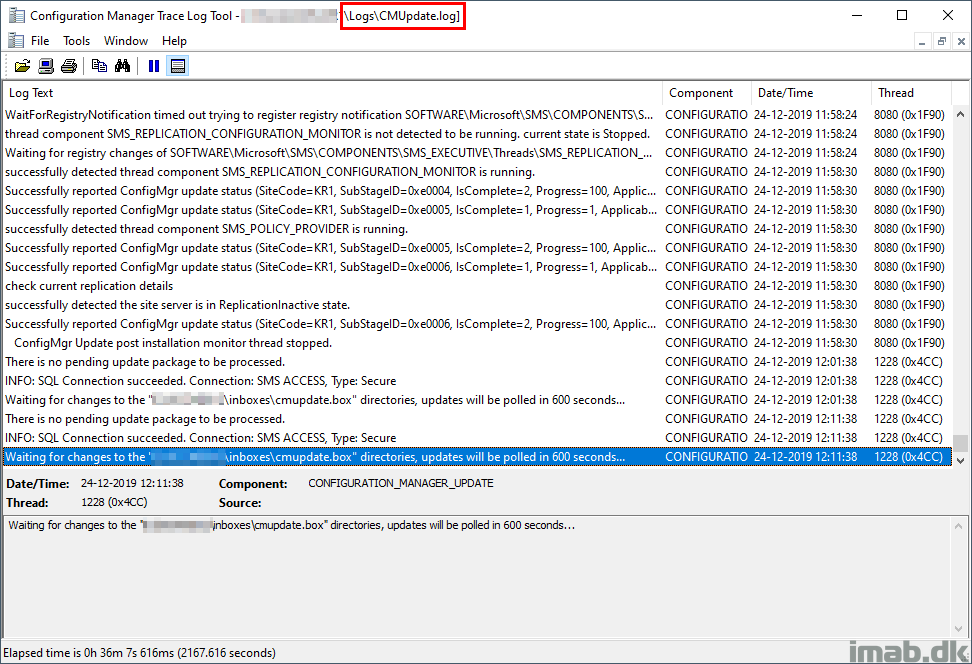The width and height of the screenshot is (972, 664).
Task: Click the Source label in details pane
Action: click(x=240, y=503)
